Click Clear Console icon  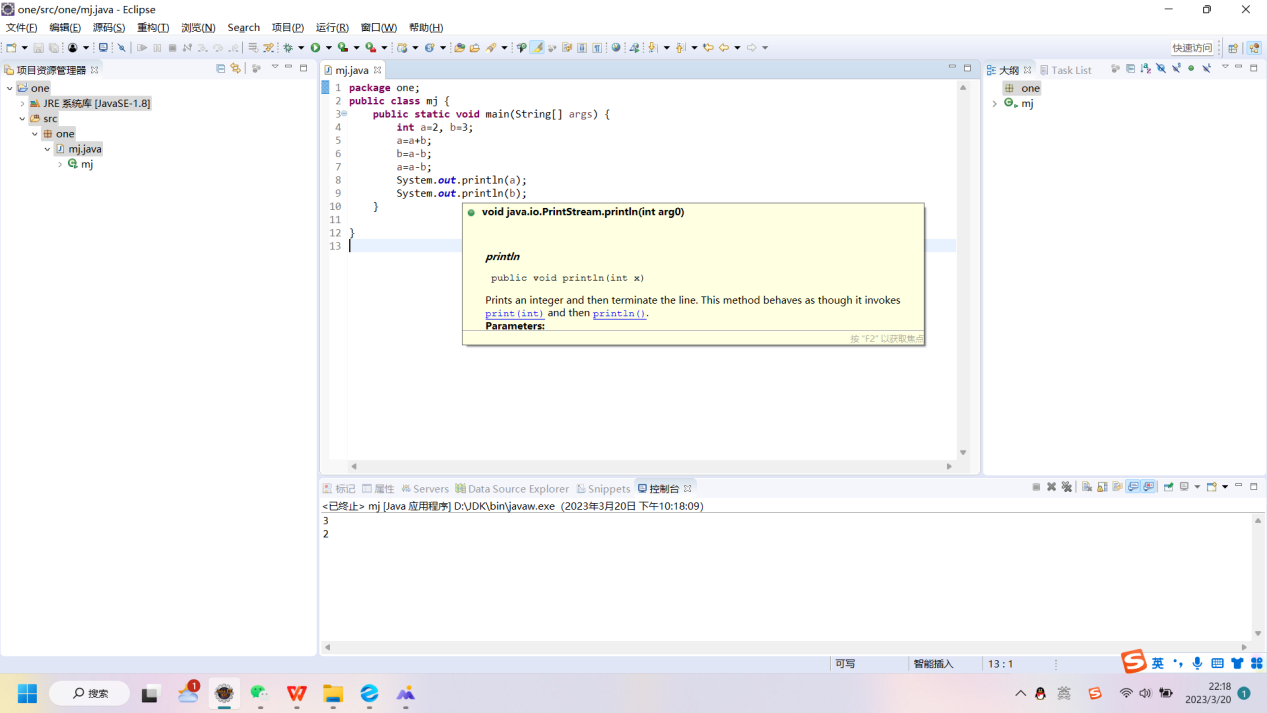coord(1086,487)
